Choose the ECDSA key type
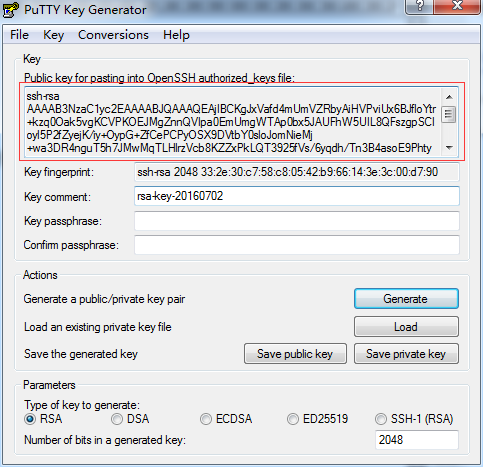Image resolution: width=483 pixels, height=467 pixels. 206,419
